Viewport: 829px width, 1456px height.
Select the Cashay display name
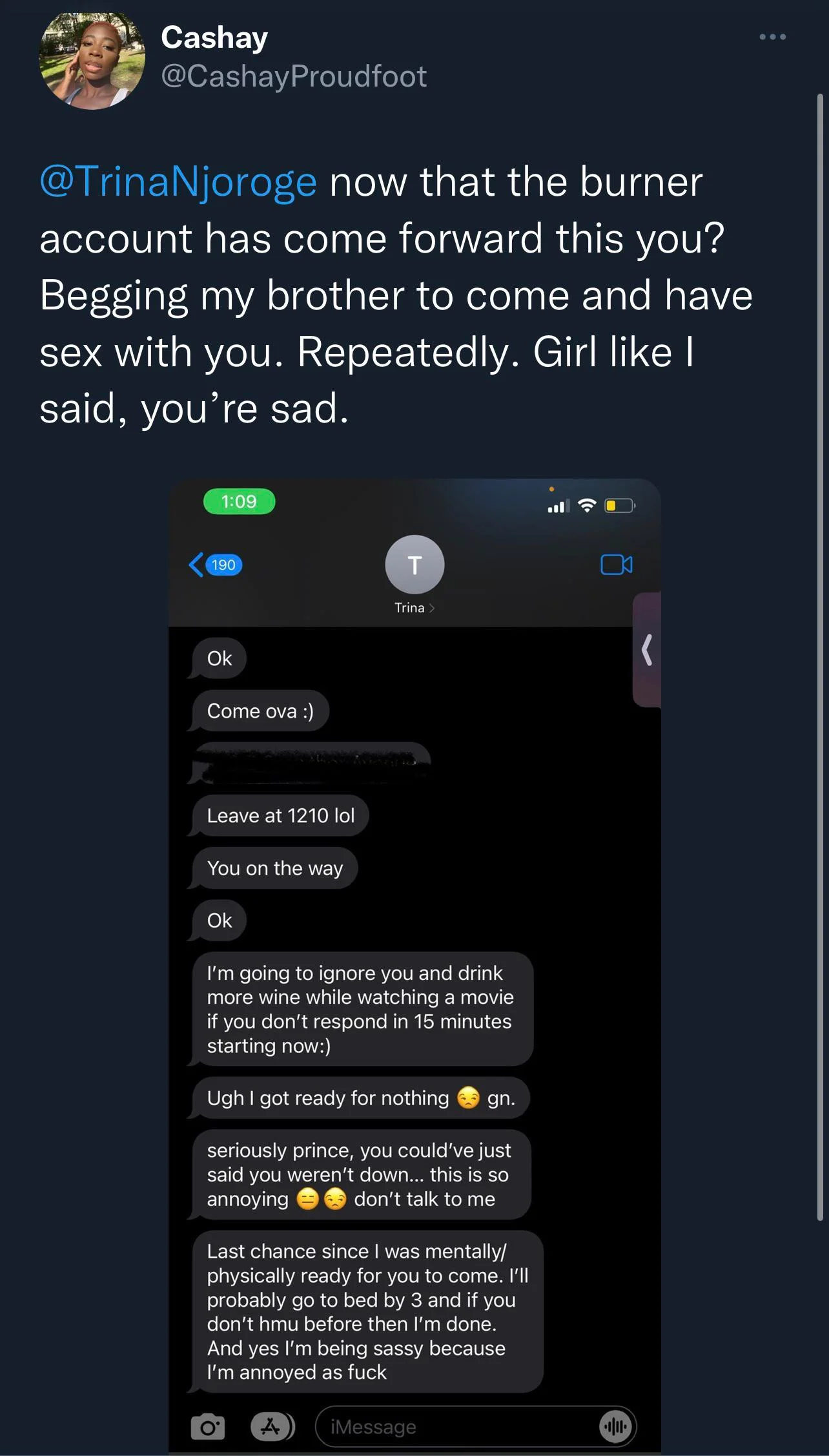click(214, 37)
